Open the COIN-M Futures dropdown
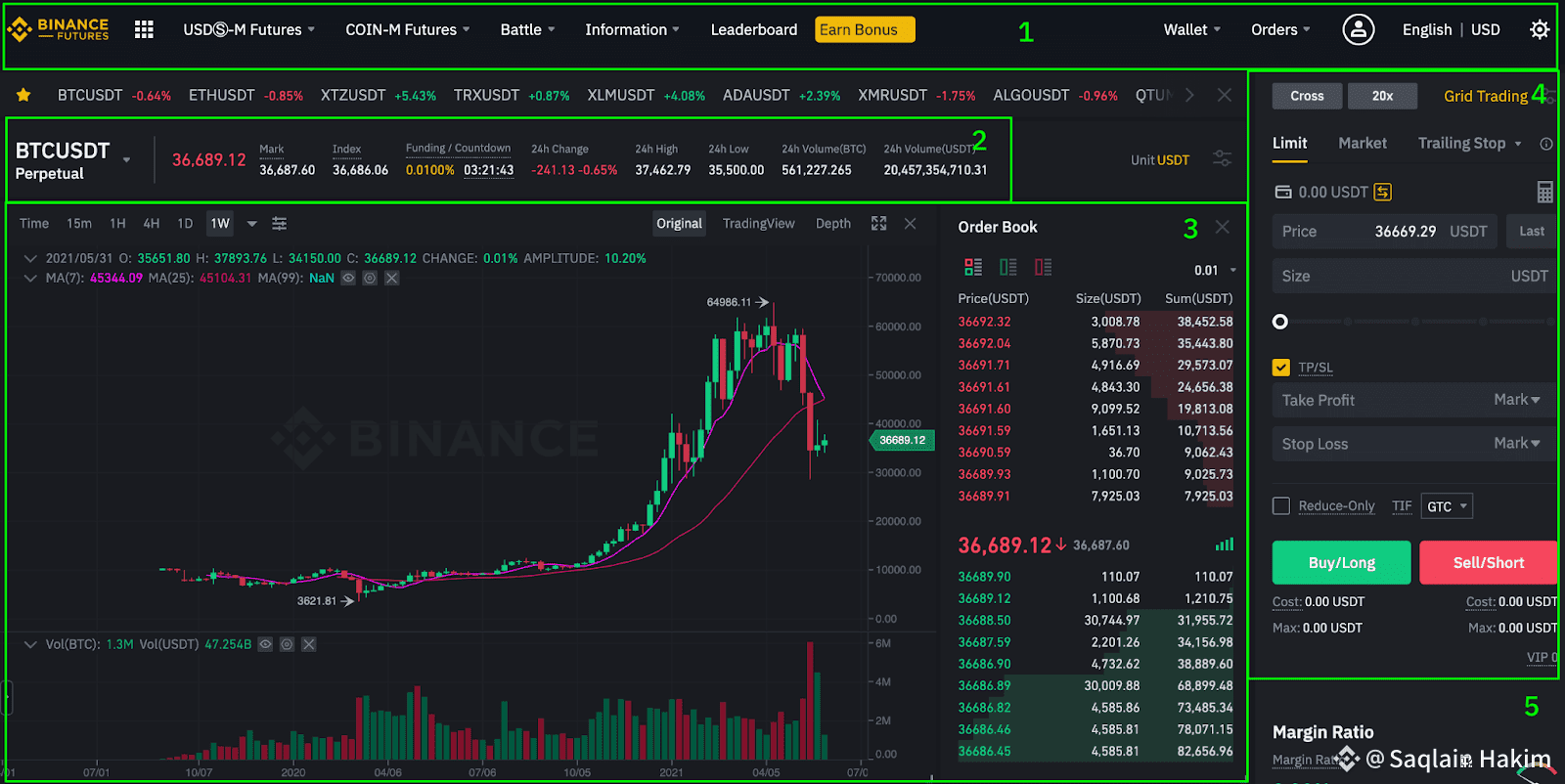The width and height of the screenshot is (1565, 784). 408,29
